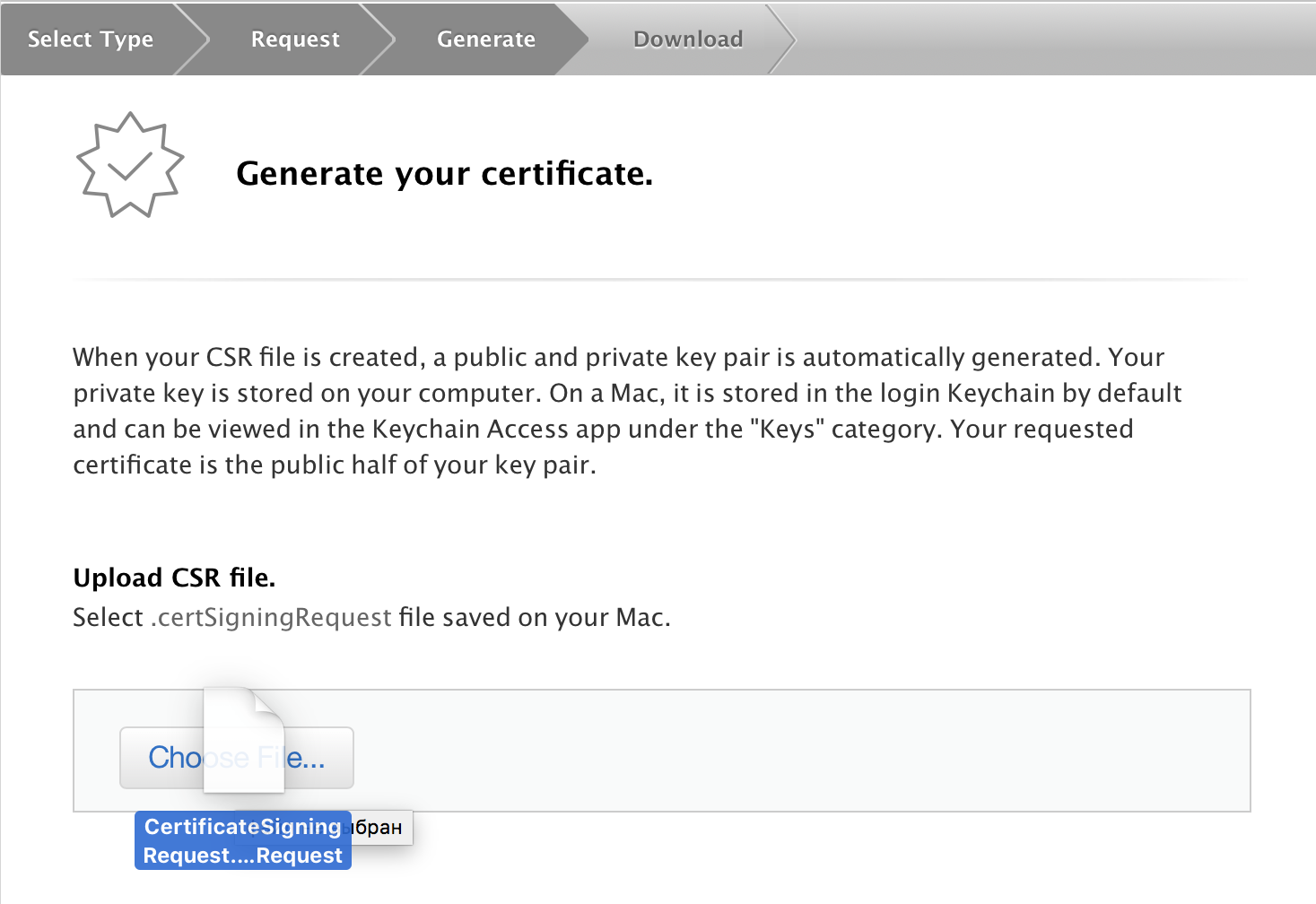Click the Choose File button
The height and width of the screenshot is (904, 1316).
[237, 758]
